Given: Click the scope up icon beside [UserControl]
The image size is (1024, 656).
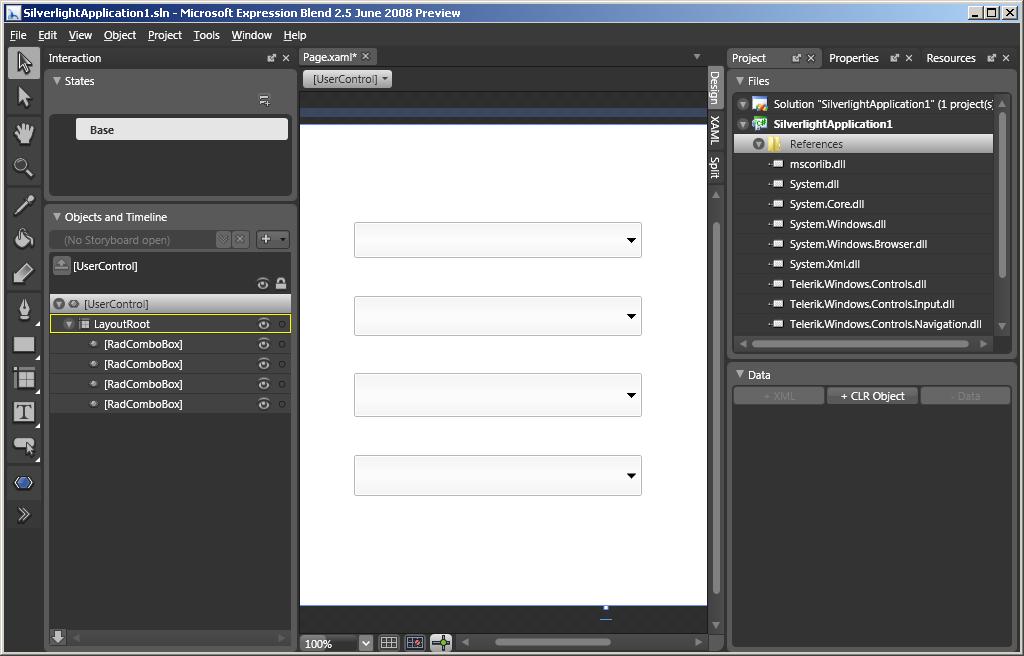Looking at the screenshot, I should [x=61, y=265].
